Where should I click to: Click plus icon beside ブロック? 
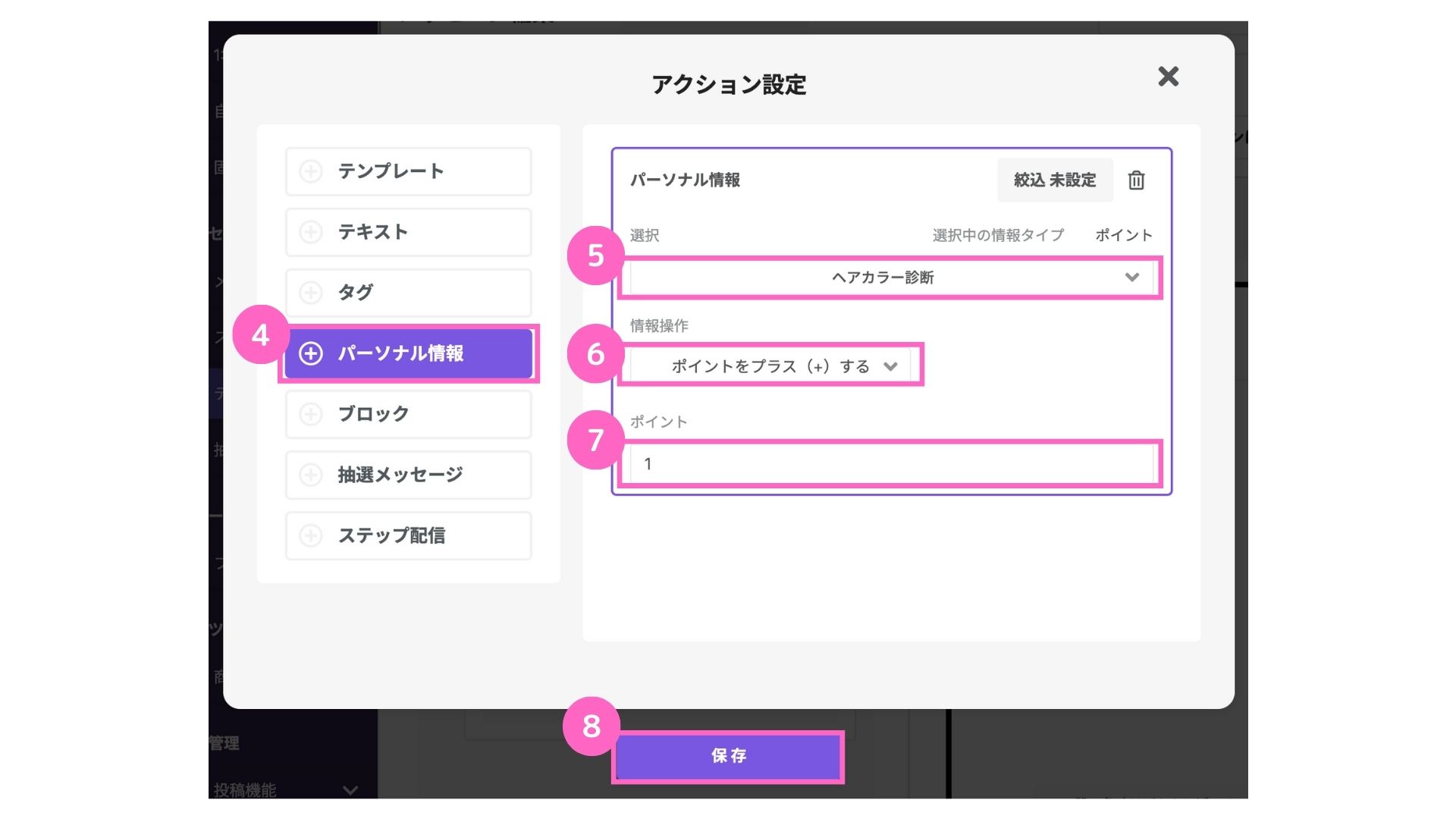311,414
